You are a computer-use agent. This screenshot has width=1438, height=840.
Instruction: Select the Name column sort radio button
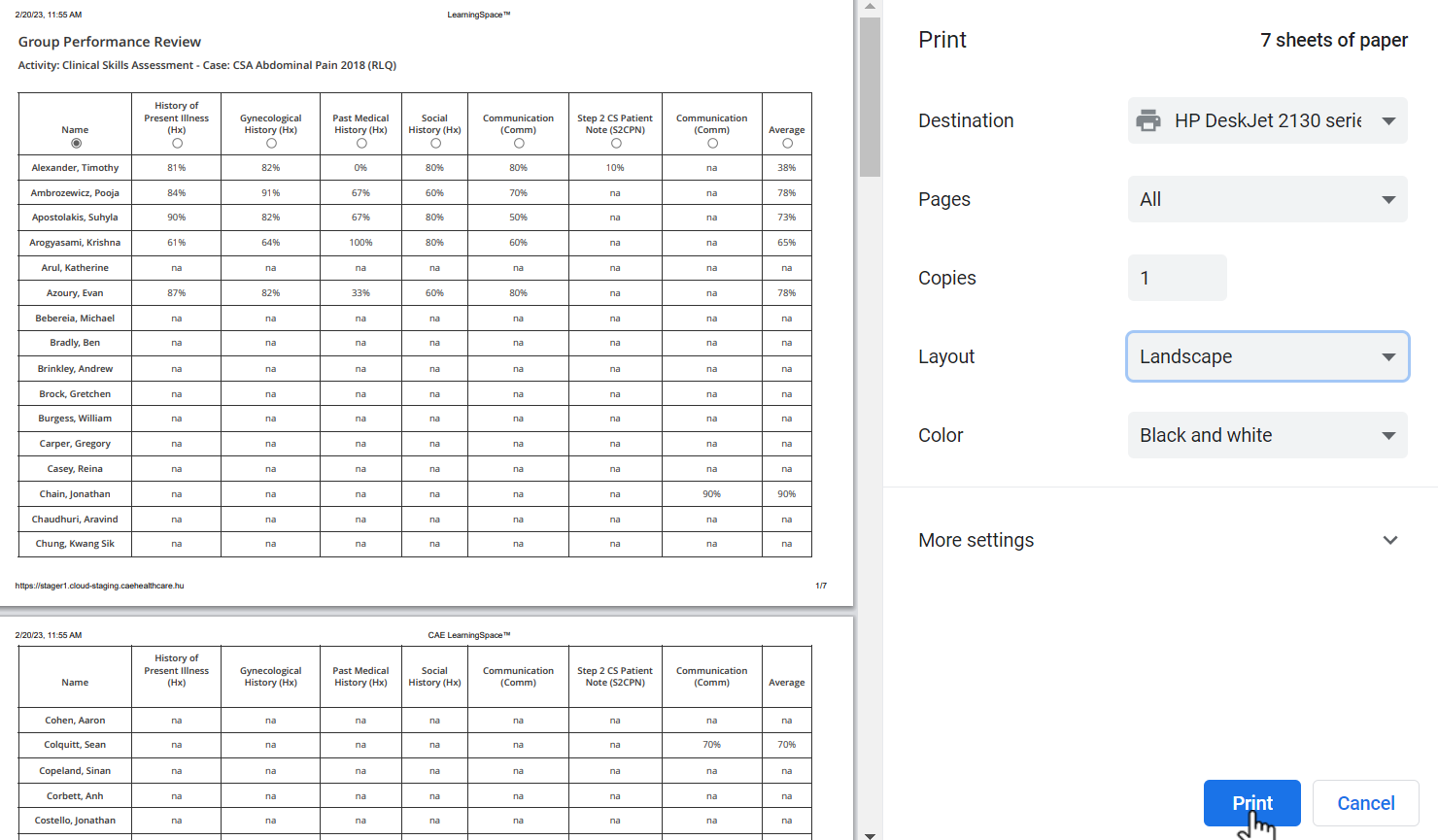[x=76, y=143]
